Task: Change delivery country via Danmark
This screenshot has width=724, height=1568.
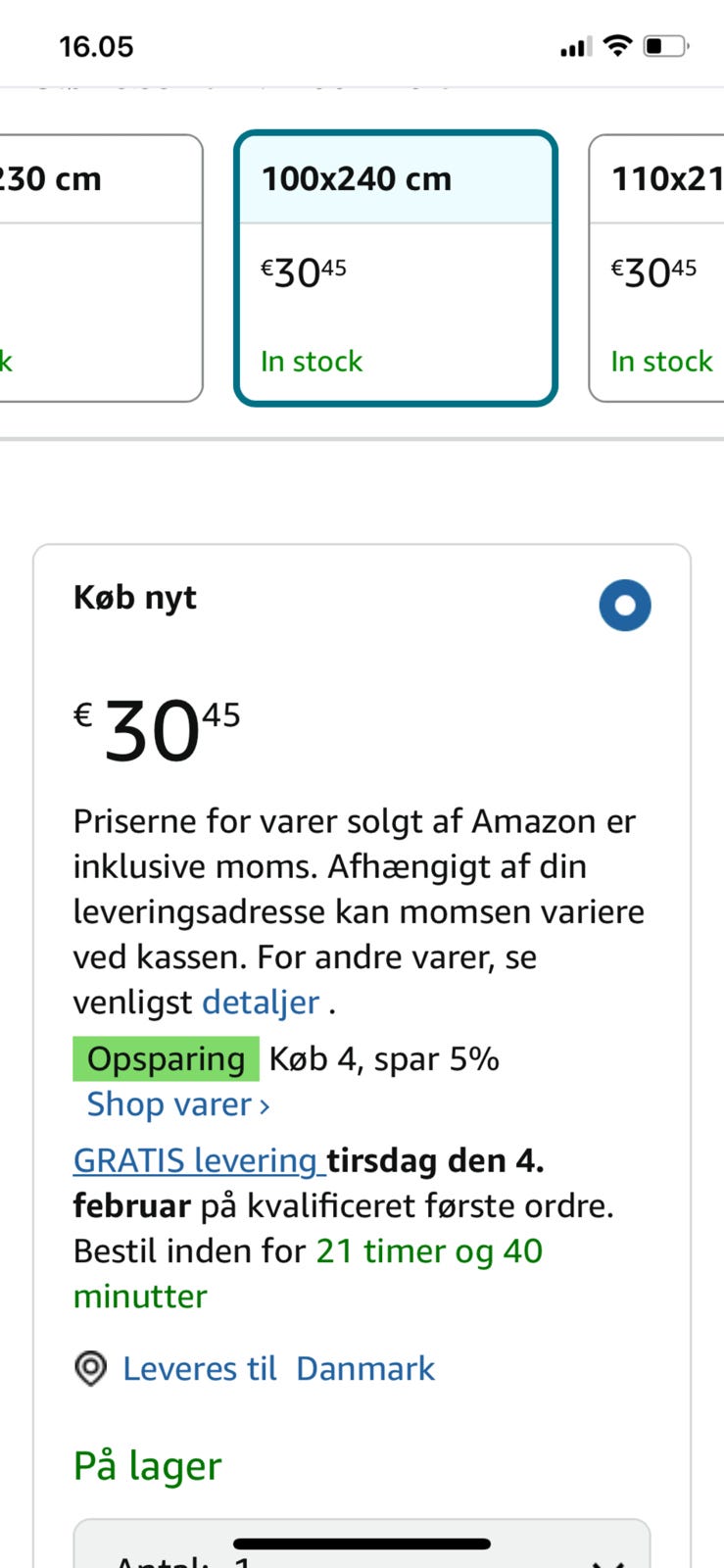Action: [x=365, y=1368]
